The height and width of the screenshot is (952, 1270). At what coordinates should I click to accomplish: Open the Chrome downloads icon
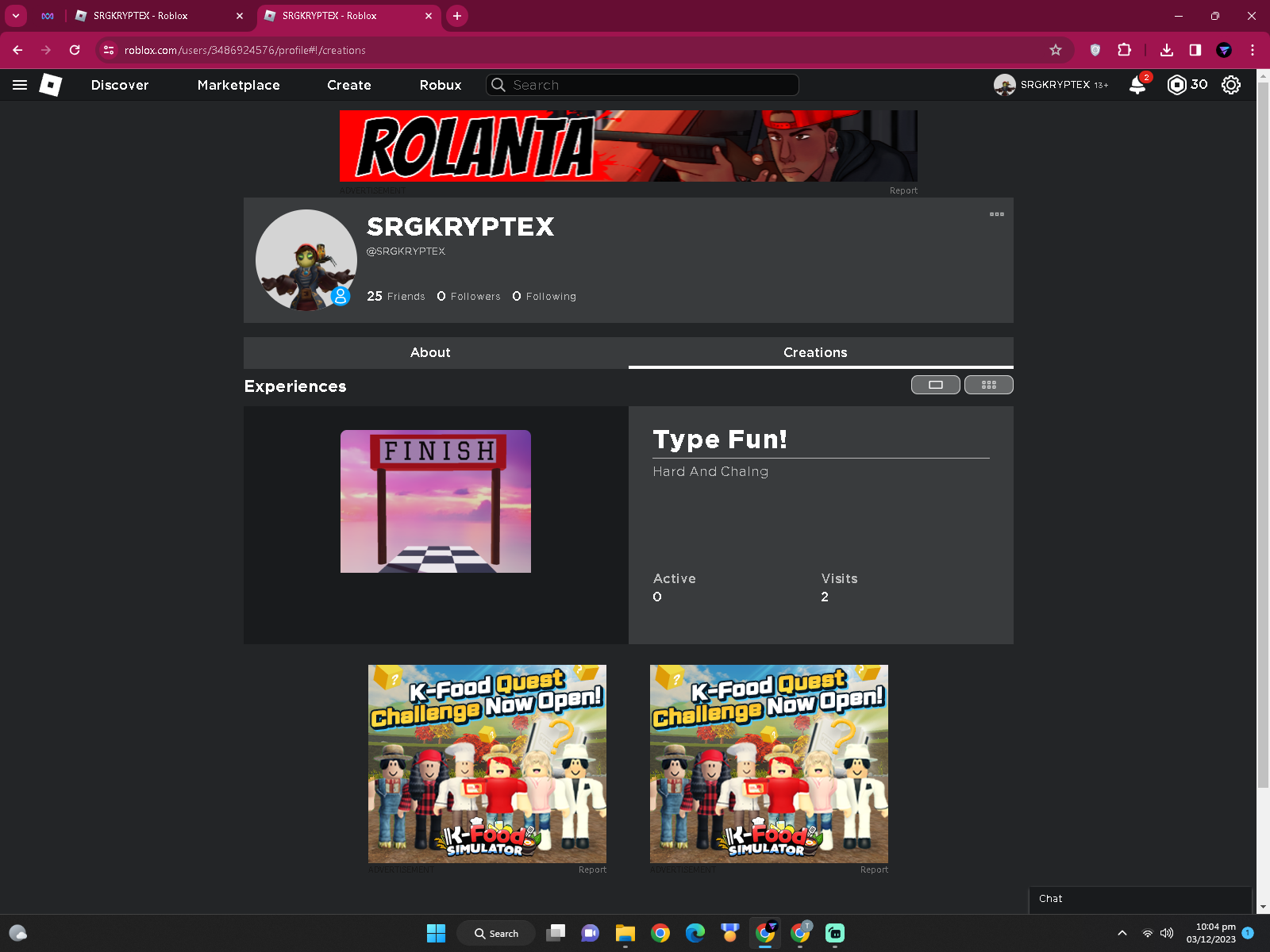[1167, 49]
